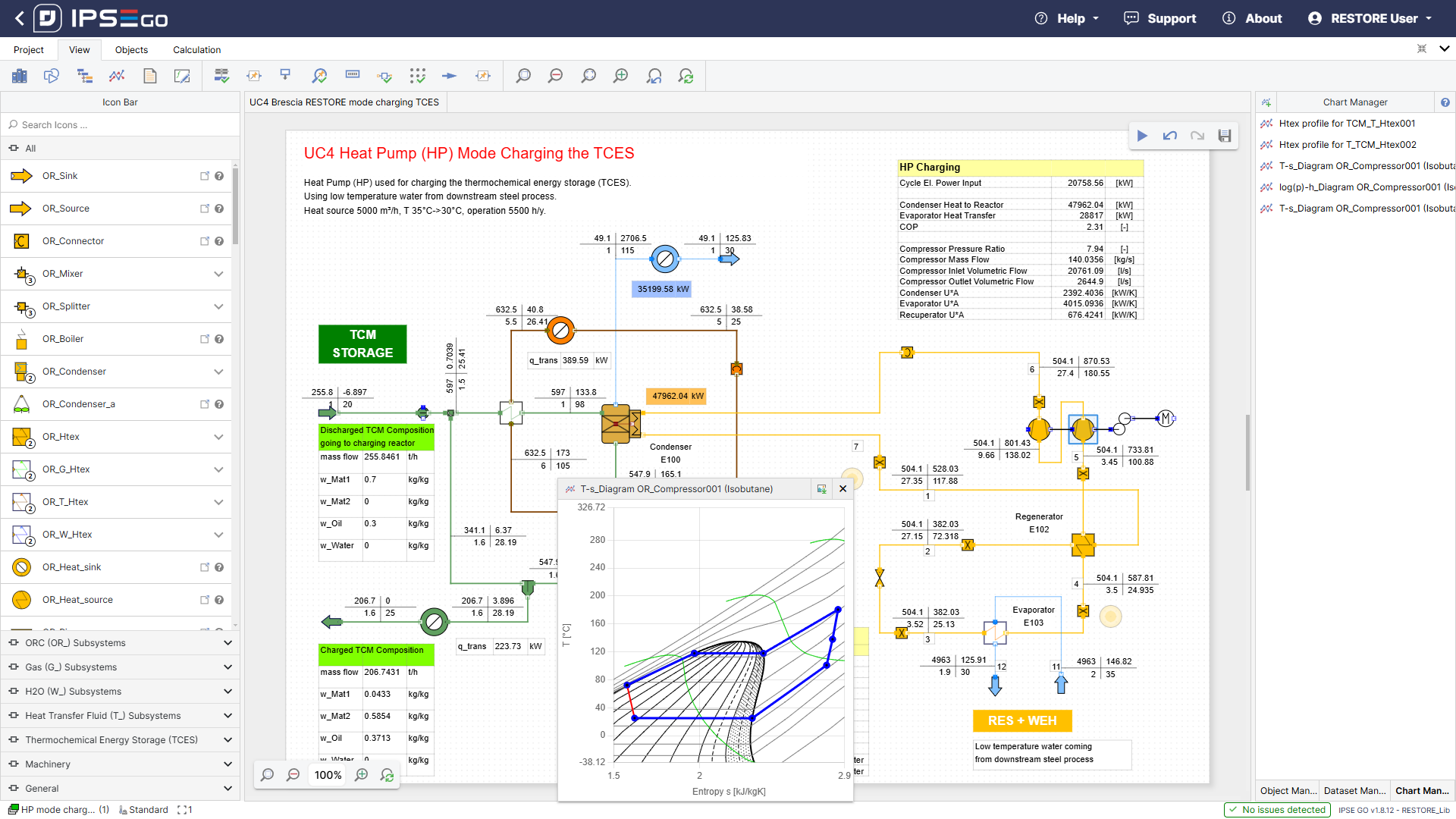Expand Thermochemical Energy Storage (TCES) group
The height and width of the screenshot is (819, 1456).
(x=120, y=740)
